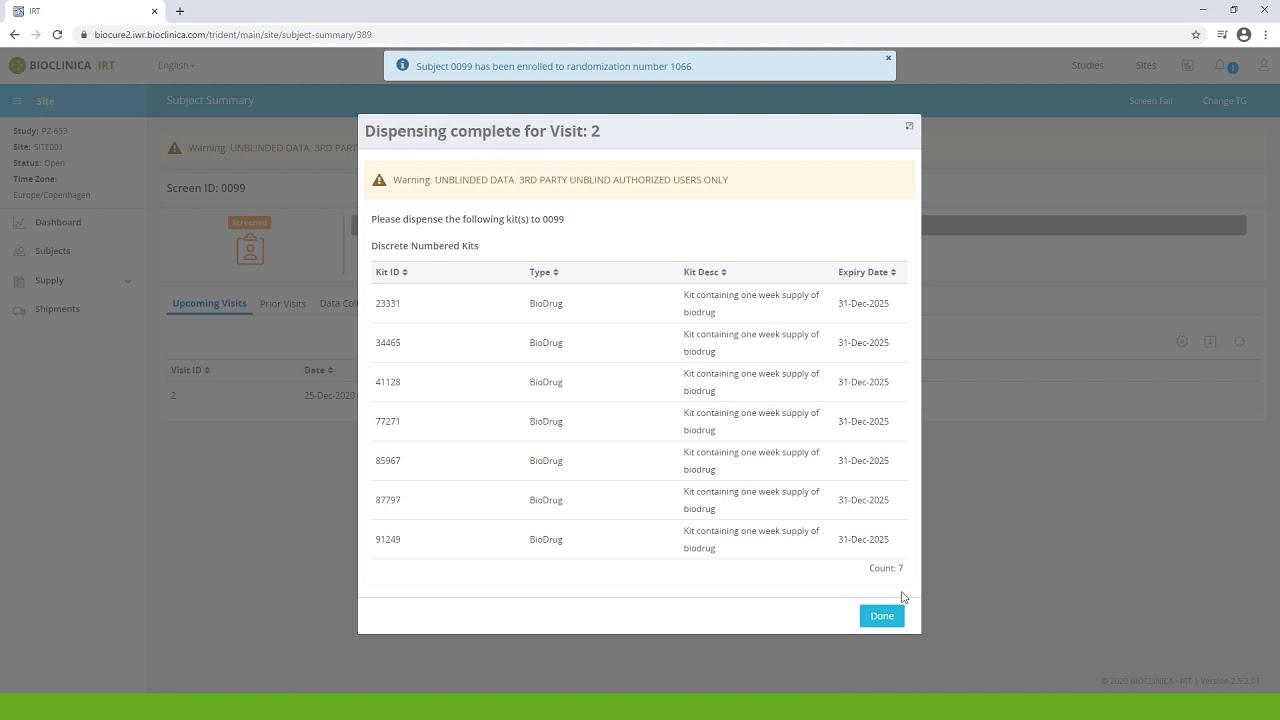This screenshot has width=1280, height=720.
Task: Open a new browser tab
Action: click(x=180, y=11)
